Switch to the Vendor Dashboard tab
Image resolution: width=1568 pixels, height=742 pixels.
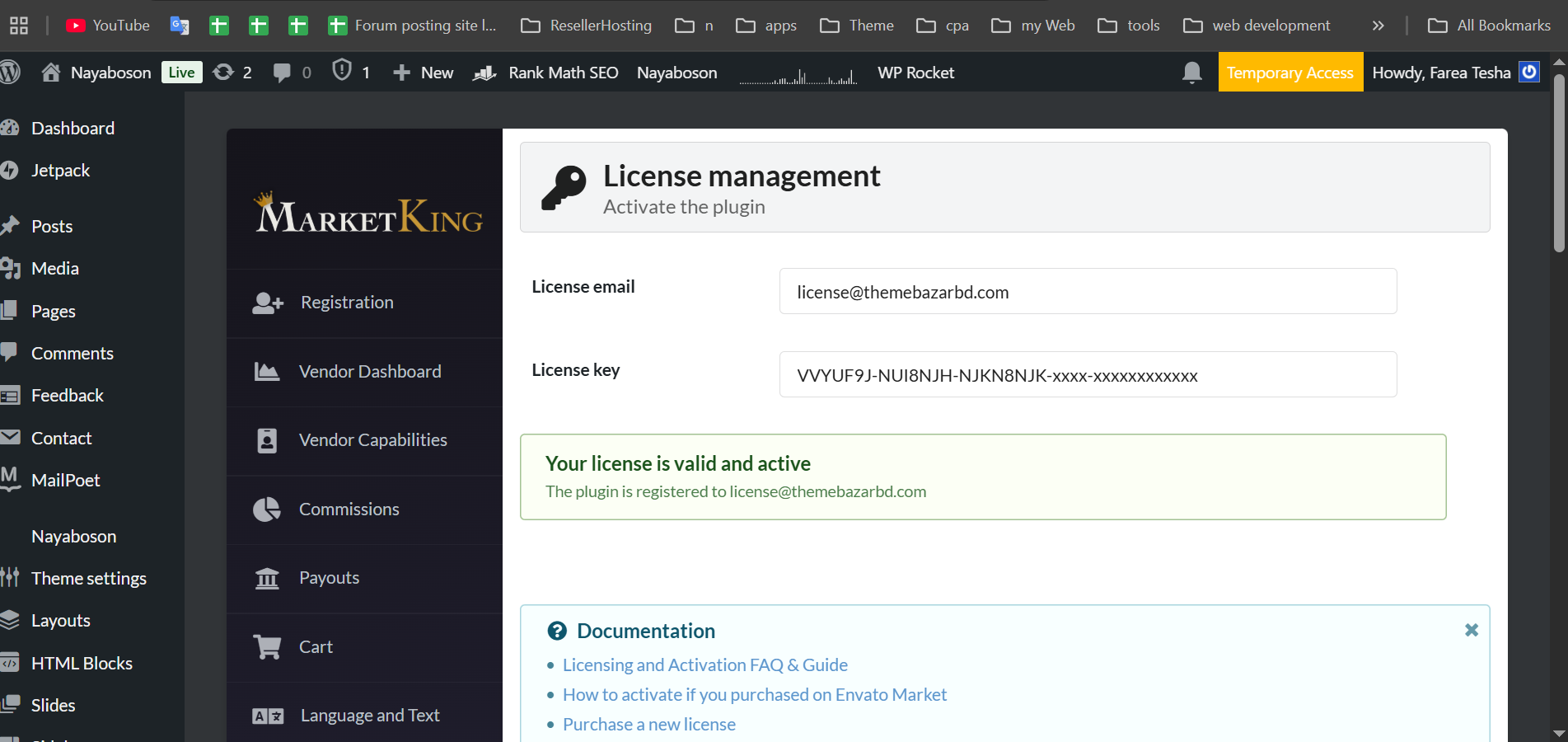[x=364, y=372]
